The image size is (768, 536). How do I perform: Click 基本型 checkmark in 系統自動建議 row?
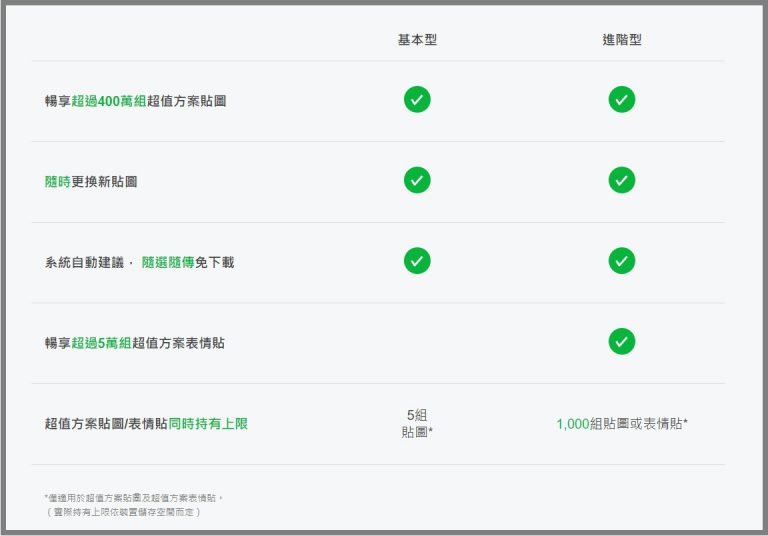417,261
